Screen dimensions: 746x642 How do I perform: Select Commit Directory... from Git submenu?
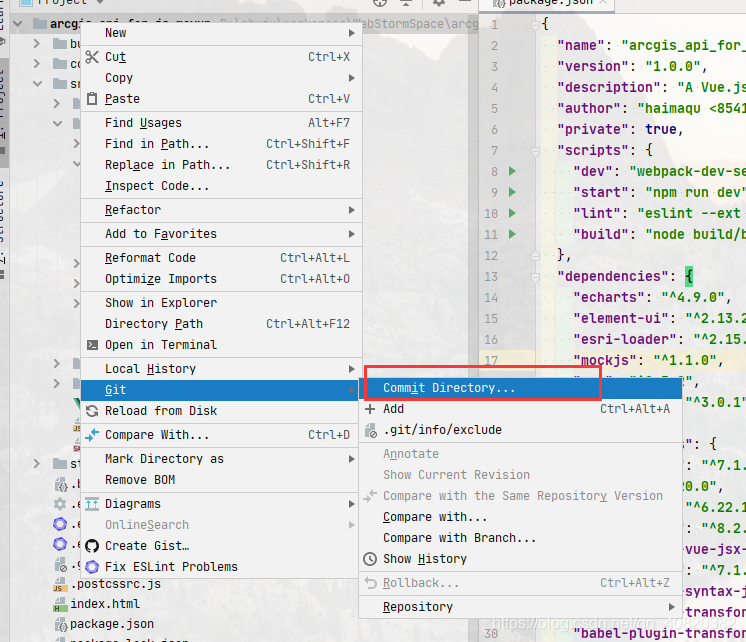520,388
